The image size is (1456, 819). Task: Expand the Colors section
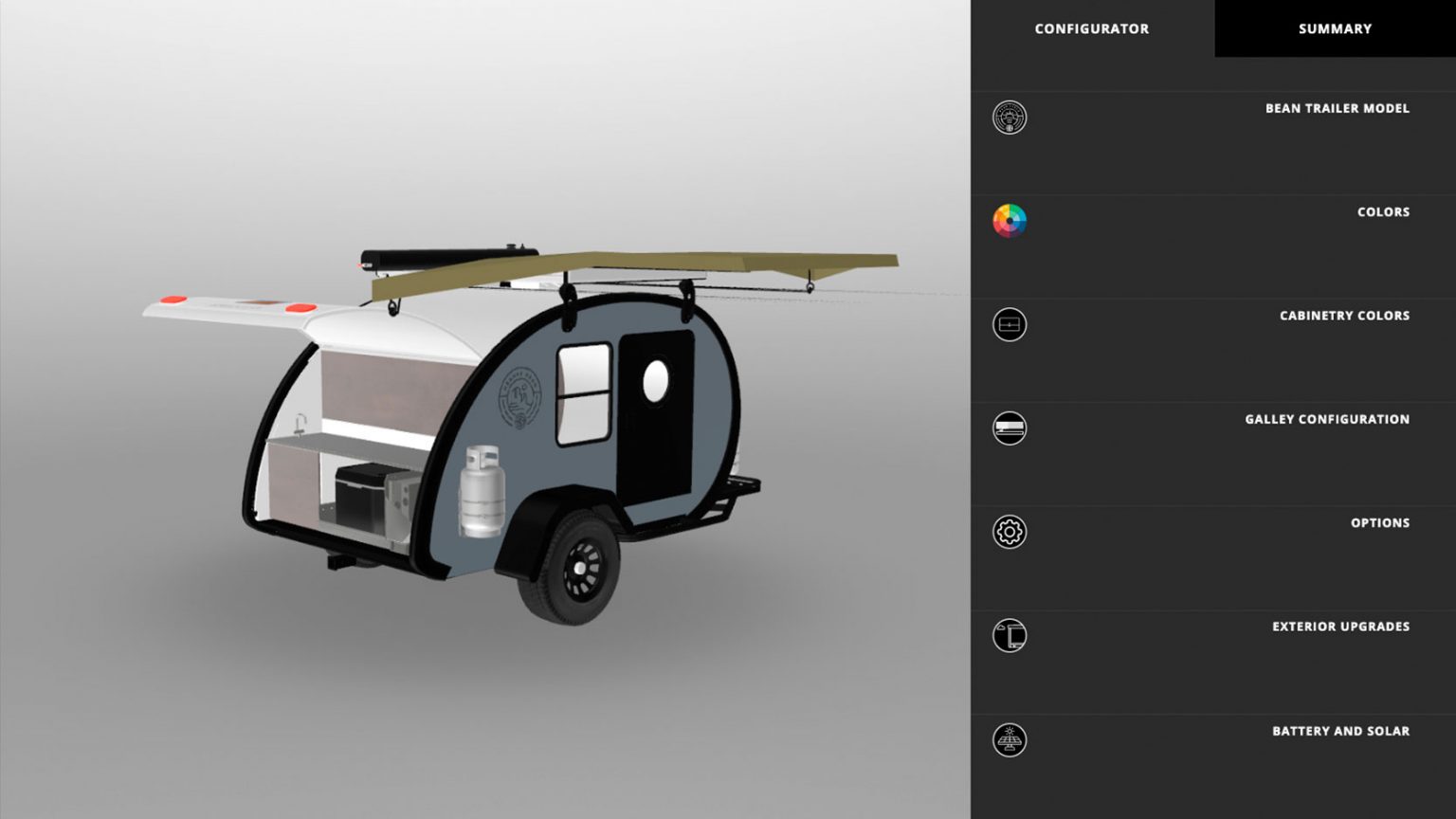(x=1383, y=211)
